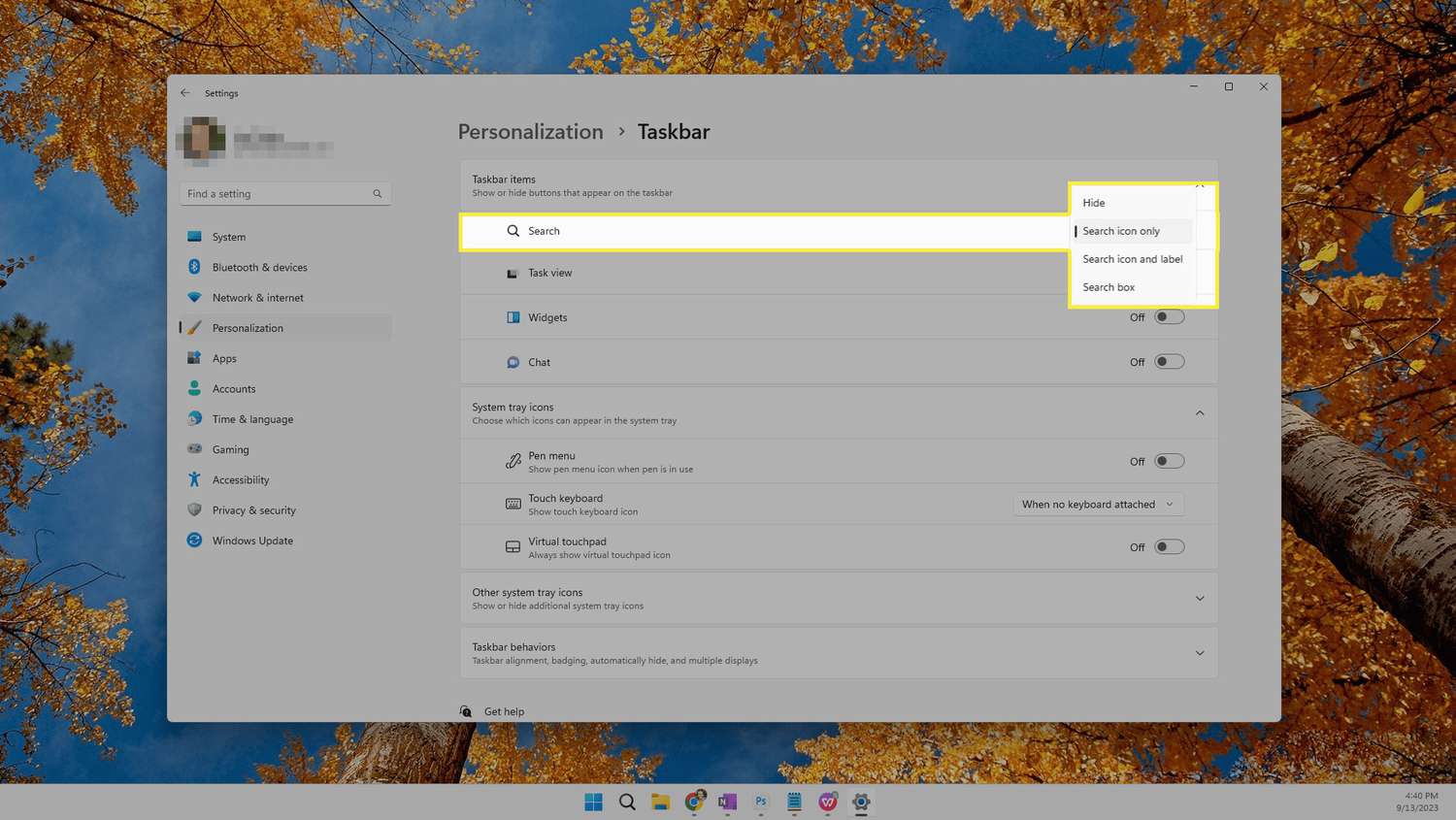Go back to Personalization via breadcrumb

click(x=530, y=132)
